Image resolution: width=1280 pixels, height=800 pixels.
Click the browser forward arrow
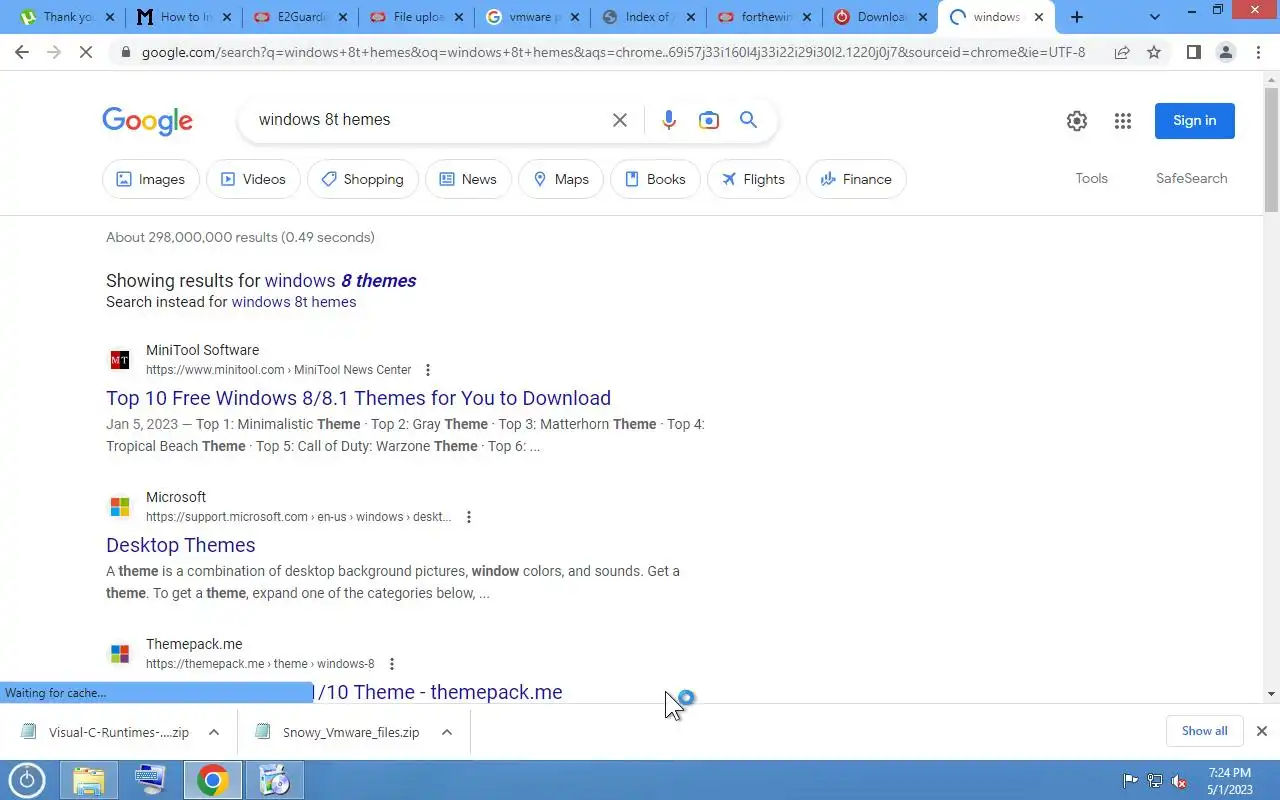[54, 52]
